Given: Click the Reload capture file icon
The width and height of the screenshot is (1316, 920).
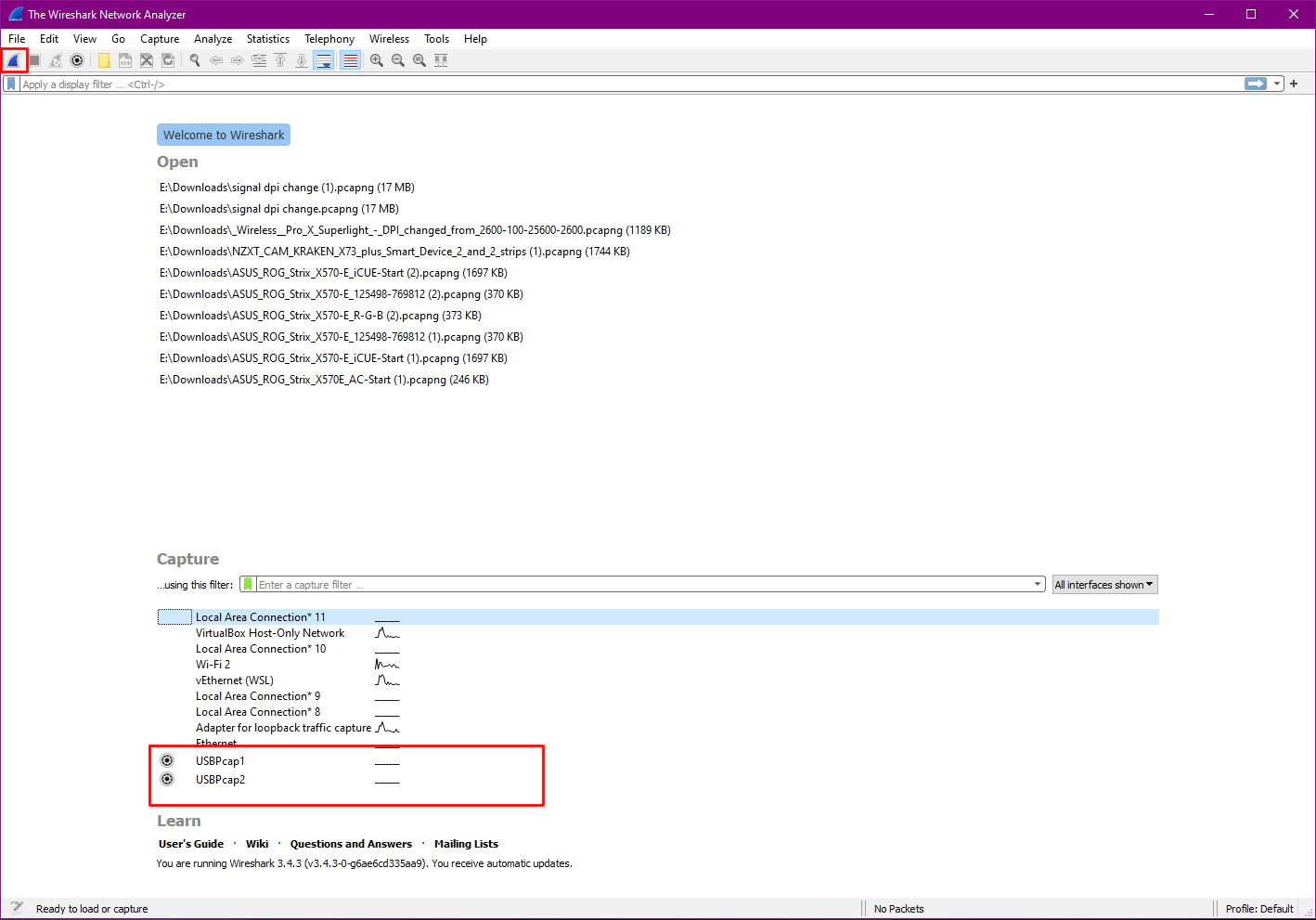Looking at the screenshot, I should [x=168, y=60].
